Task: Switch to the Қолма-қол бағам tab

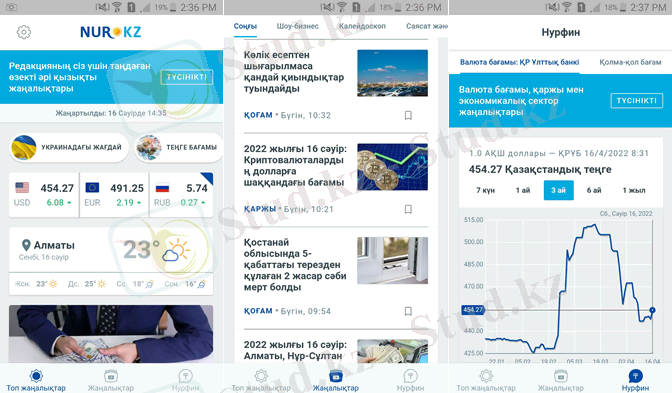Action: (x=630, y=62)
